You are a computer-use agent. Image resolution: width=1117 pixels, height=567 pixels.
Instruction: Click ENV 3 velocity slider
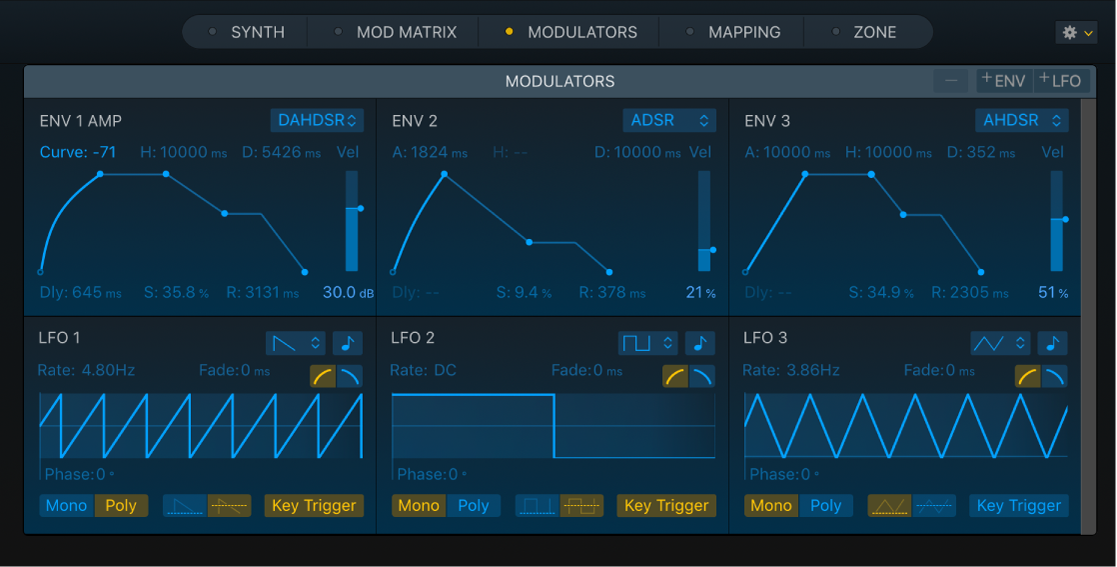pos(1057,221)
